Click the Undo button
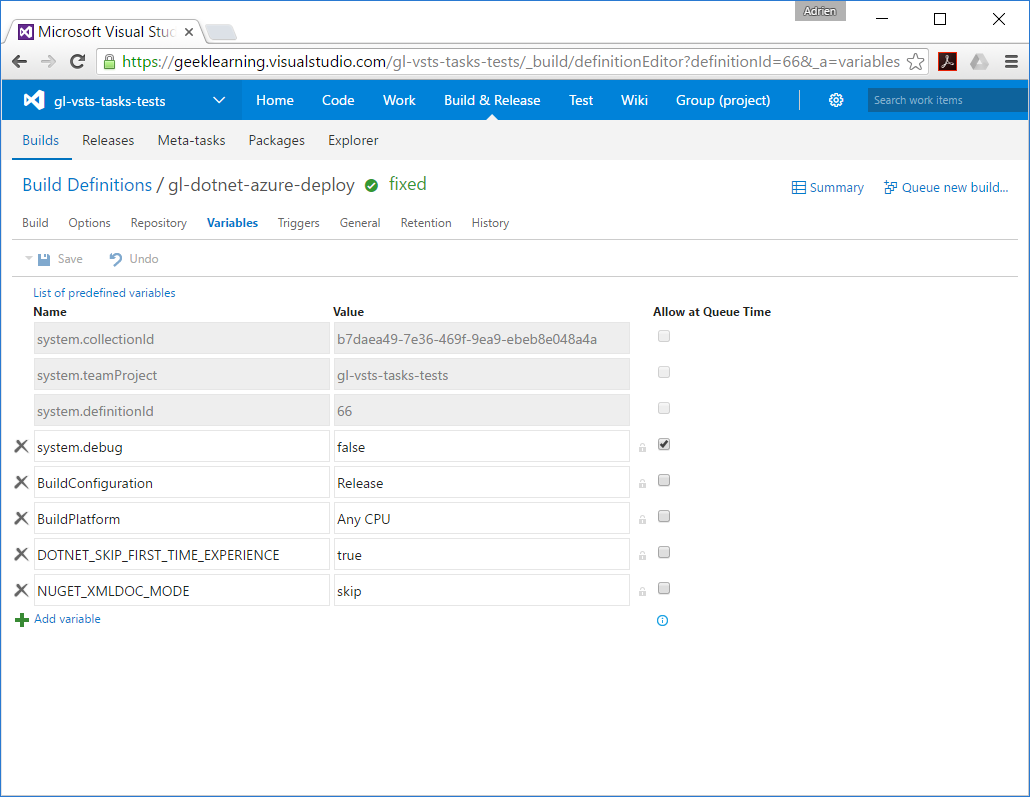Screen dimensions: 1030x797 (x=134, y=259)
